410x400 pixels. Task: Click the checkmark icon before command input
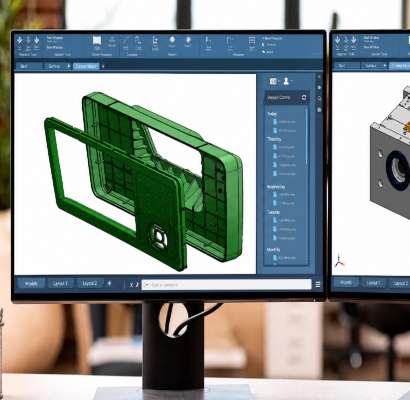(x=137, y=285)
